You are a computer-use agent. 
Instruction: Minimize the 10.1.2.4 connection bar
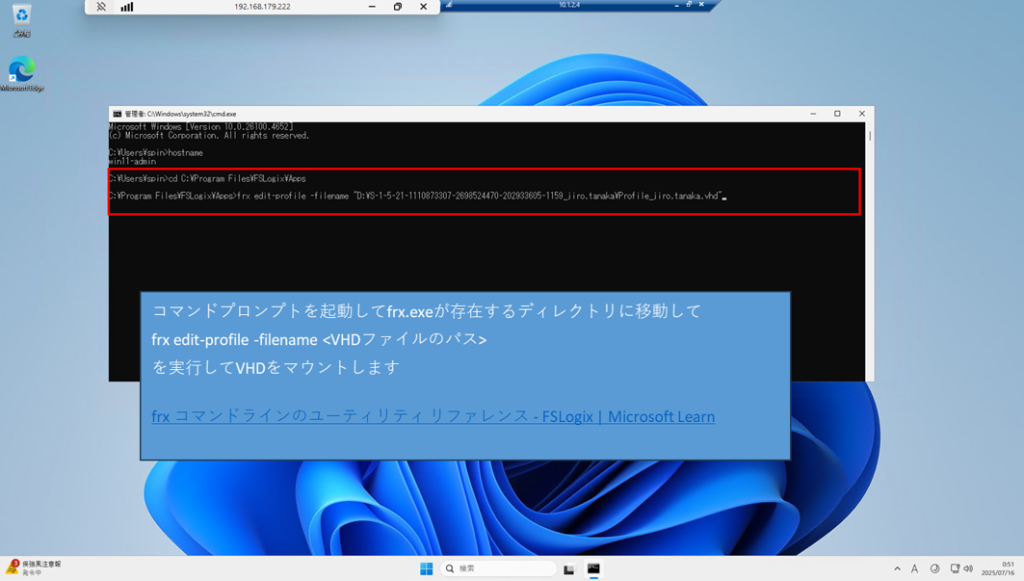(677, 5)
